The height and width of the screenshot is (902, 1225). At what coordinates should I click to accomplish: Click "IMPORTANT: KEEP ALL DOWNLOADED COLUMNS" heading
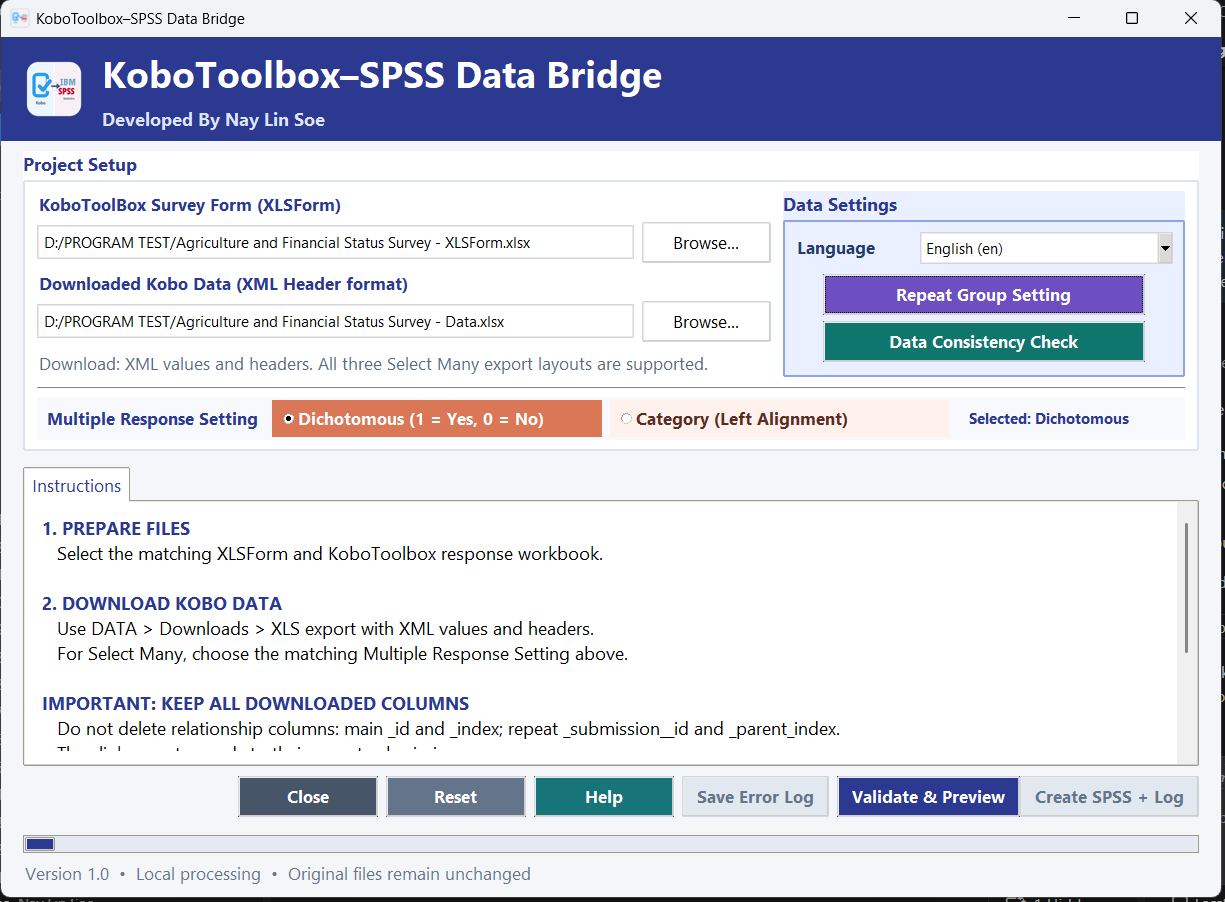[x=256, y=704]
